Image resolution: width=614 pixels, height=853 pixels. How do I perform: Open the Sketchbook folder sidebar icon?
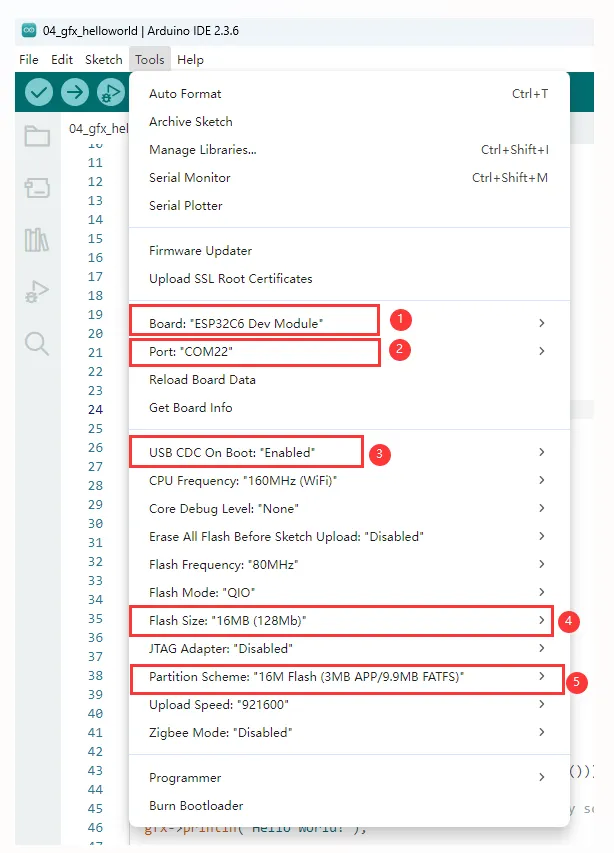point(37,137)
